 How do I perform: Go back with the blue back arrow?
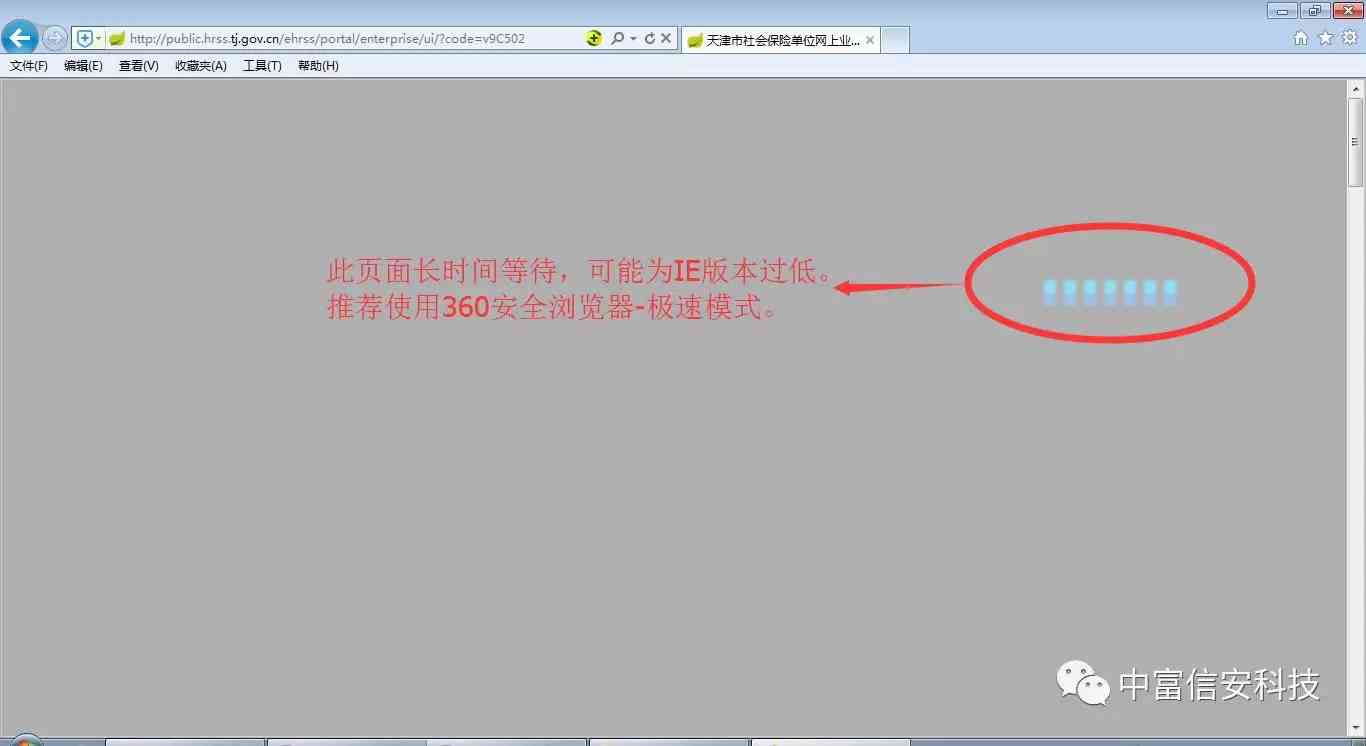pyautogui.click(x=20, y=39)
